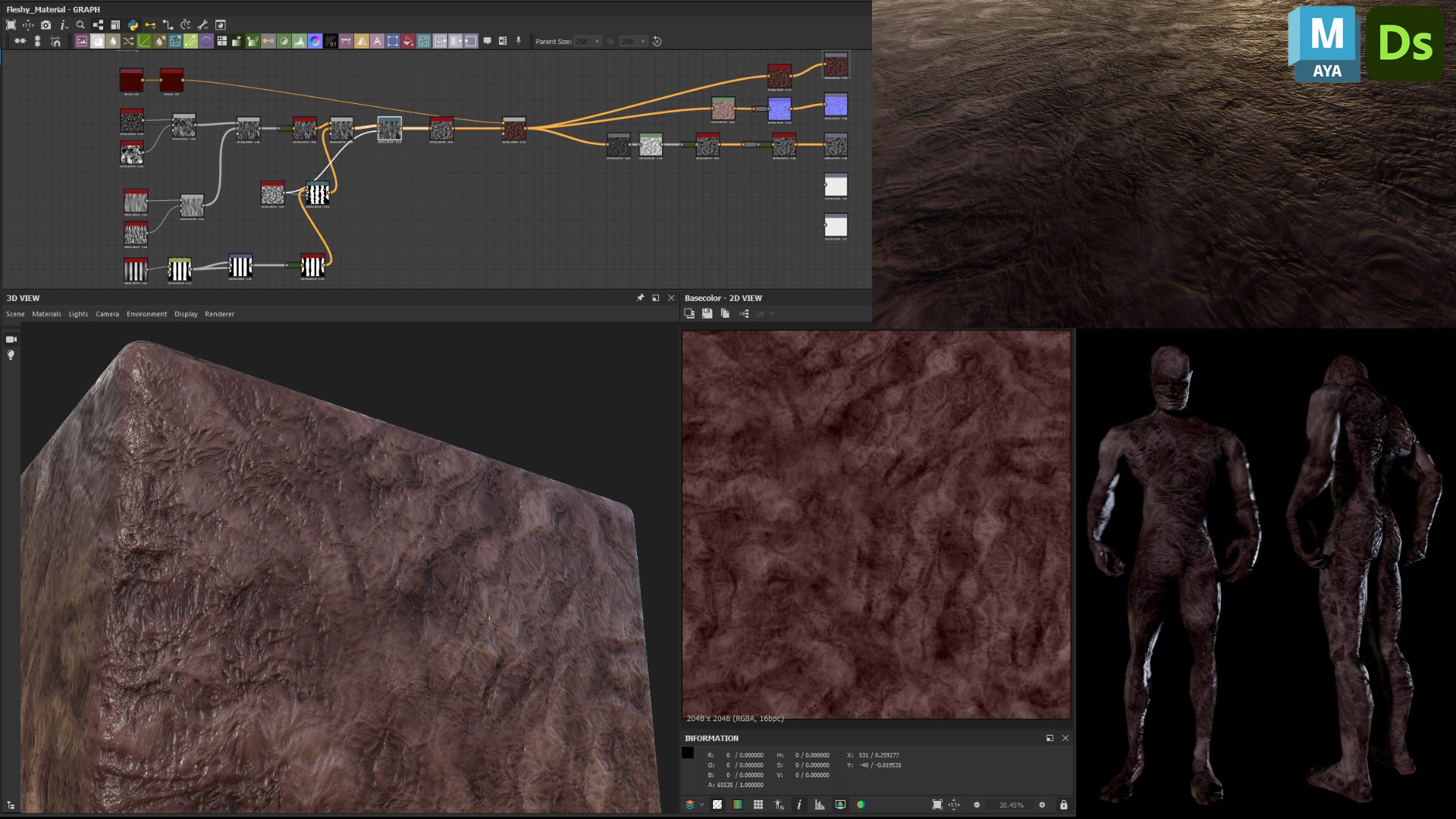
Task: Toggle the zoom lock in the 2D View bottom bar
Action: coord(1063,805)
